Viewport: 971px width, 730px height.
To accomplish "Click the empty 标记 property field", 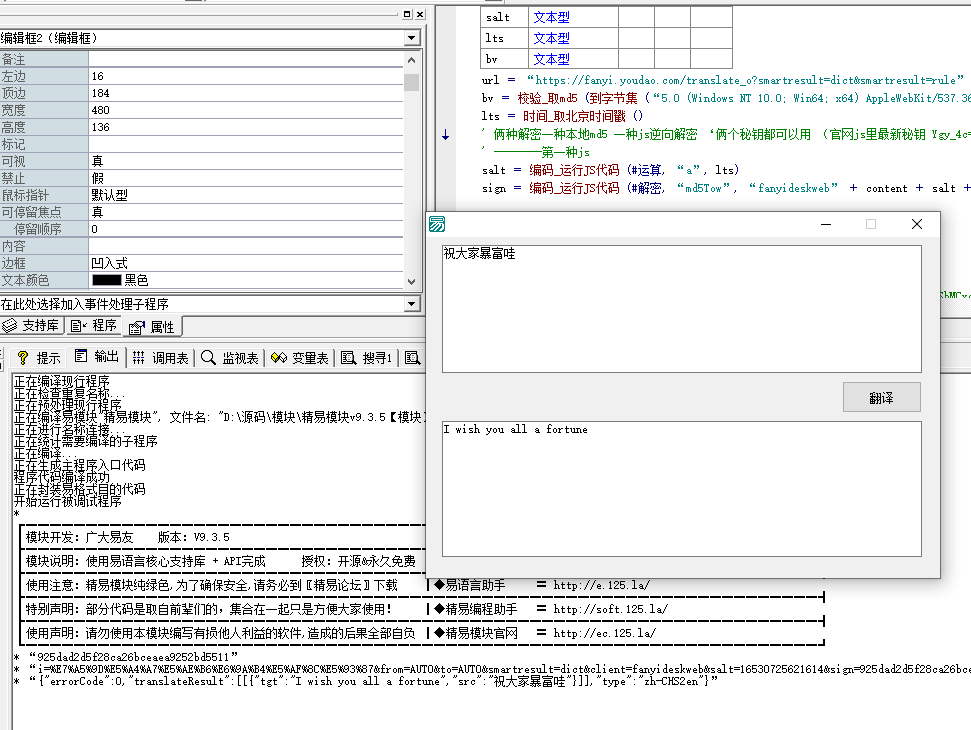I will pos(246,144).
